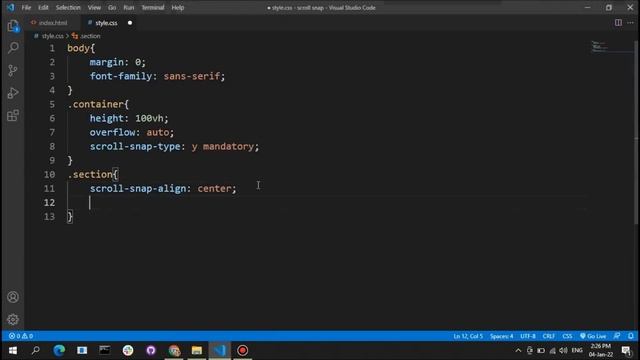Open GitHub Desktop taskbar icon

tap(151, 350)
